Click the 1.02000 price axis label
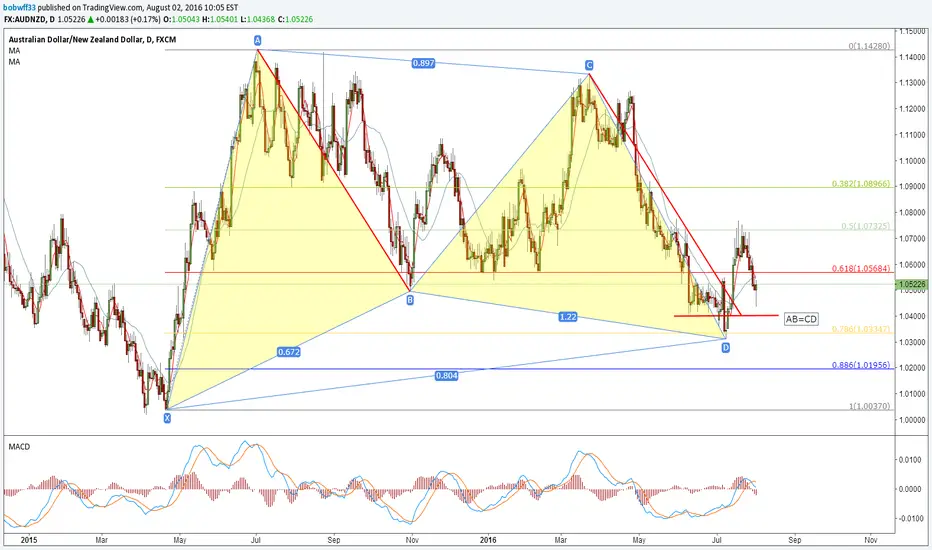 click(x=912, y=368)
